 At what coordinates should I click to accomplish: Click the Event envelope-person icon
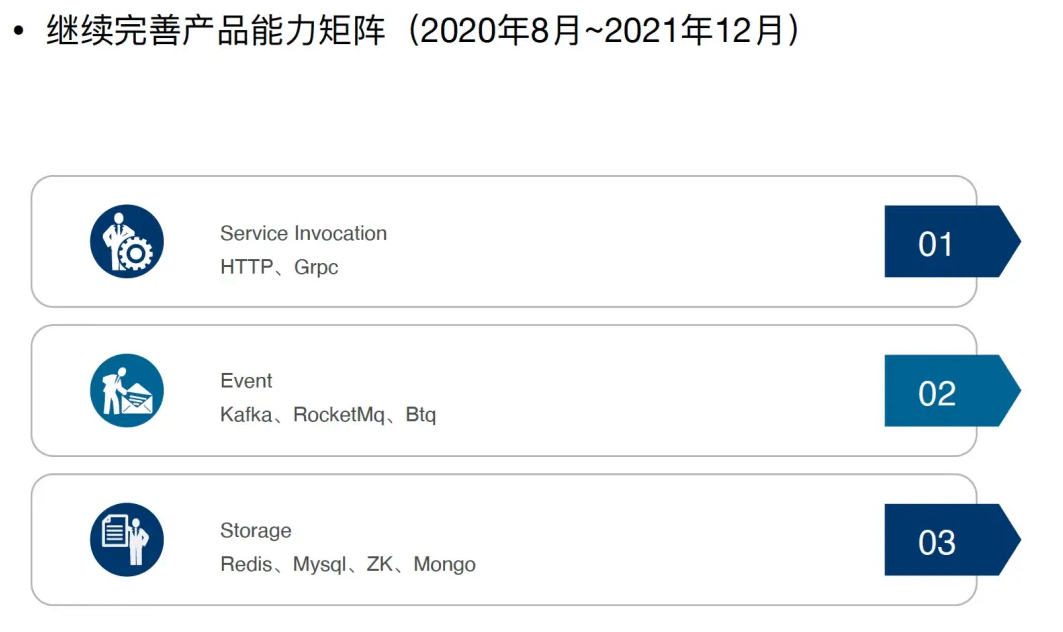127,391
